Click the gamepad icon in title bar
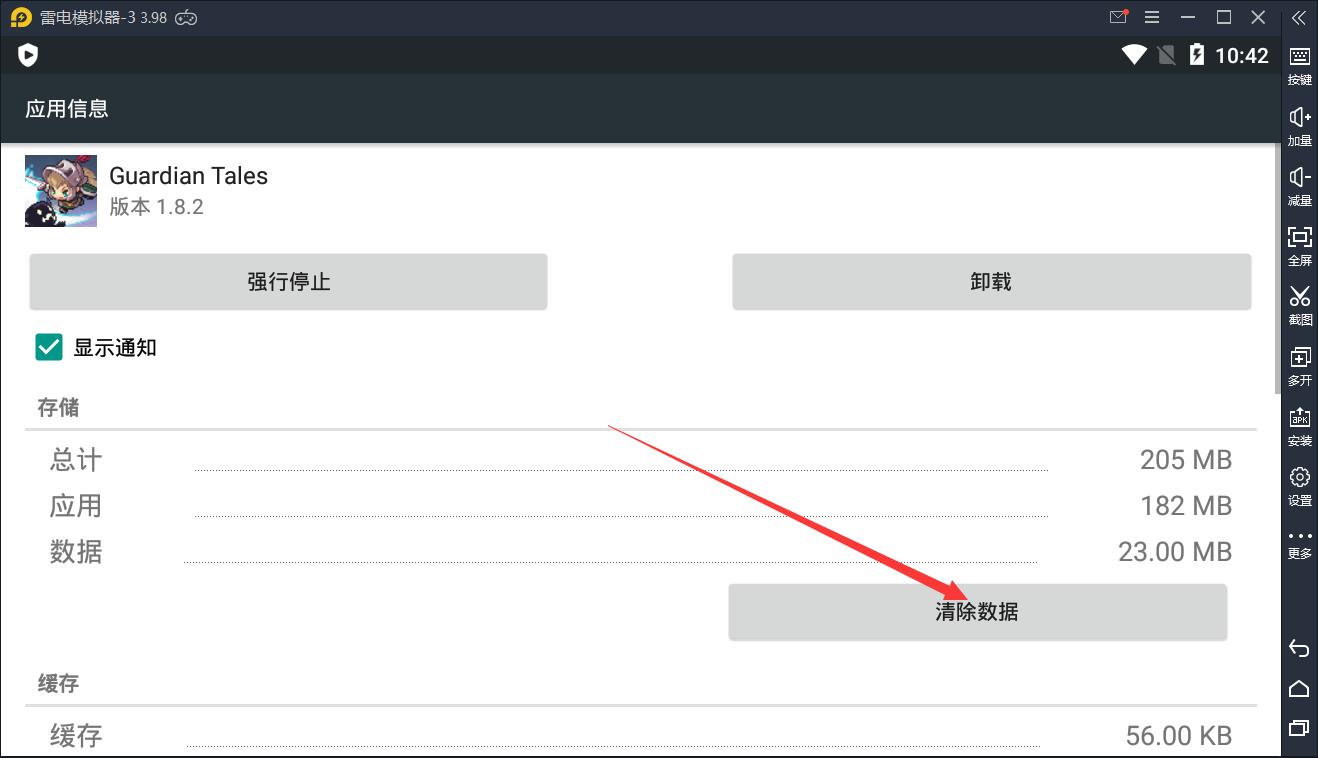The width and height of the screenshot is (1318, 758). (x=186, y=18)
